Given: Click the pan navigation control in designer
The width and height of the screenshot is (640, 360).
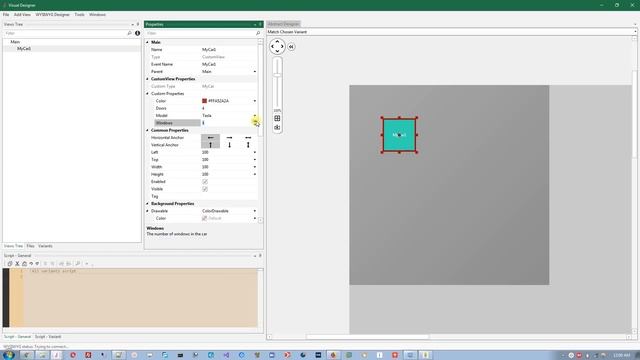Looking at the screenshot, I should (277, 47).
